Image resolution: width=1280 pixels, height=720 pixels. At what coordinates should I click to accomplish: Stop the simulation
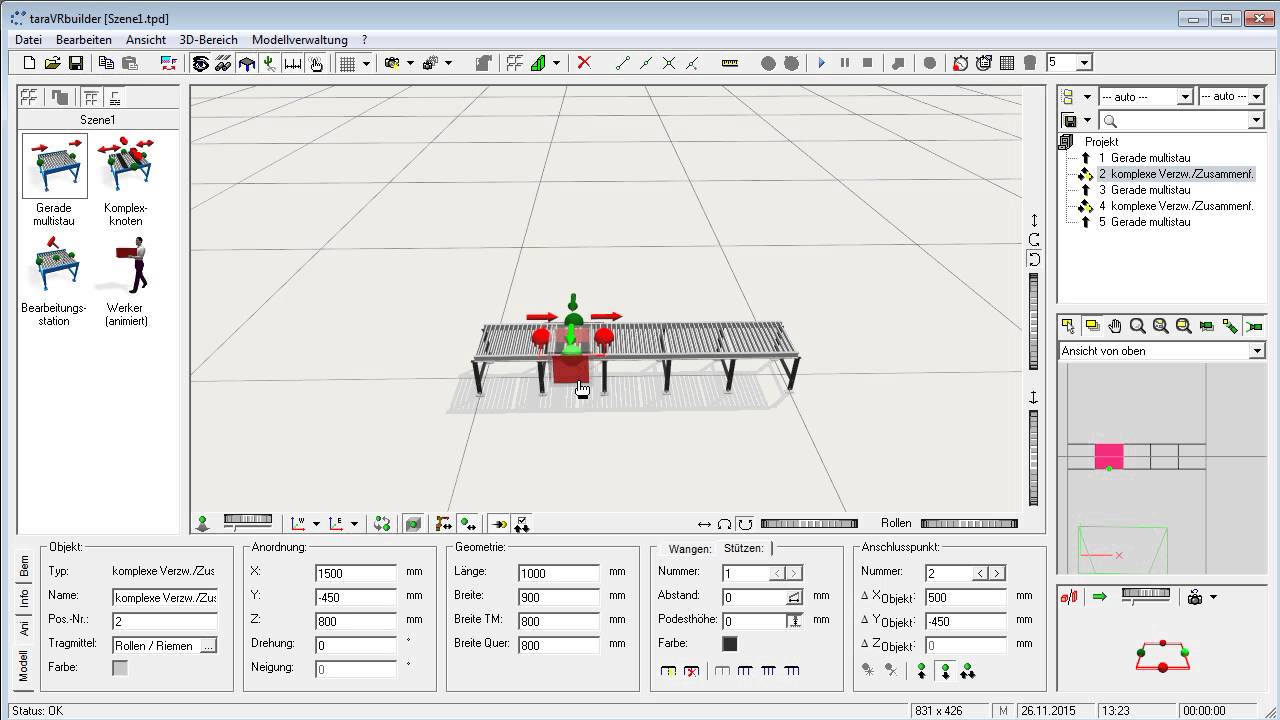(x=868, y=63)
